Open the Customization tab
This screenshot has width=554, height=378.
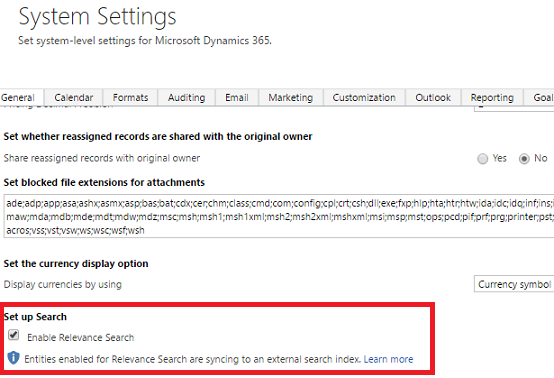point(364,98)
